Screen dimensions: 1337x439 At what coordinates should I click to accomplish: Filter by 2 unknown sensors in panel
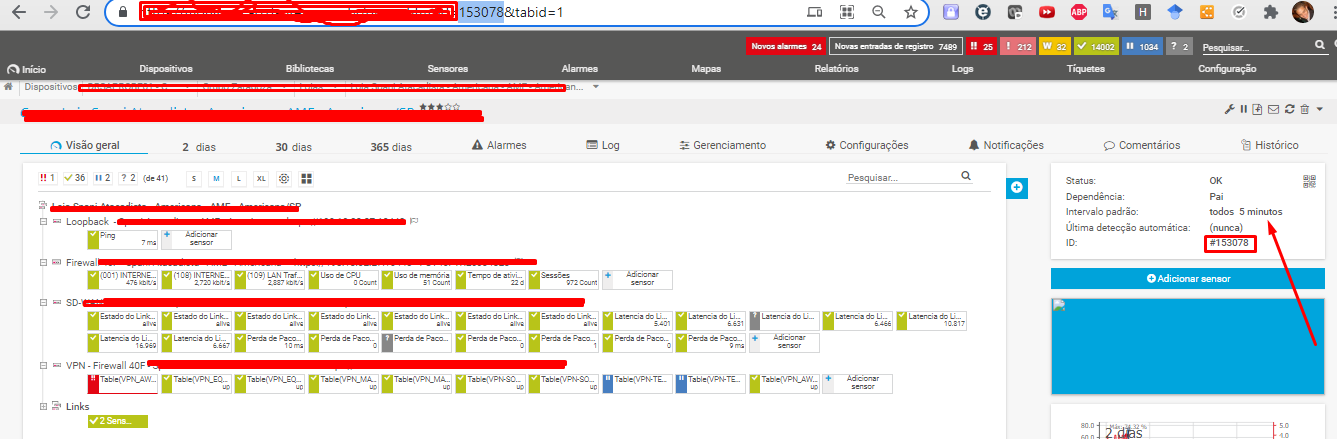[128, 178]
